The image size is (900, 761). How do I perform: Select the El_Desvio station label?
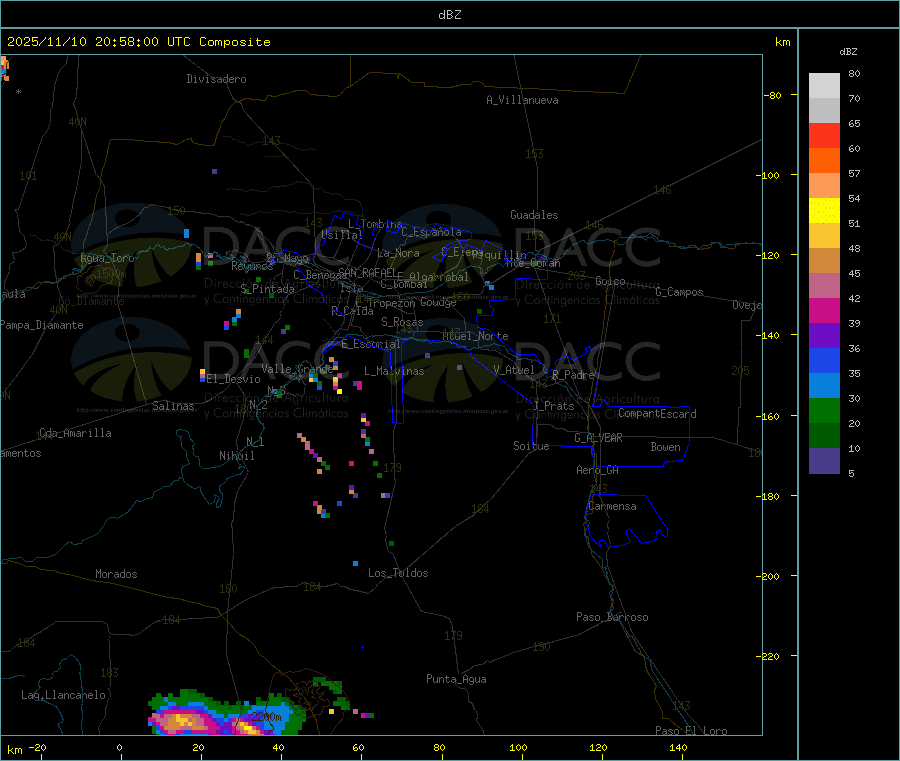coord(233,379)
